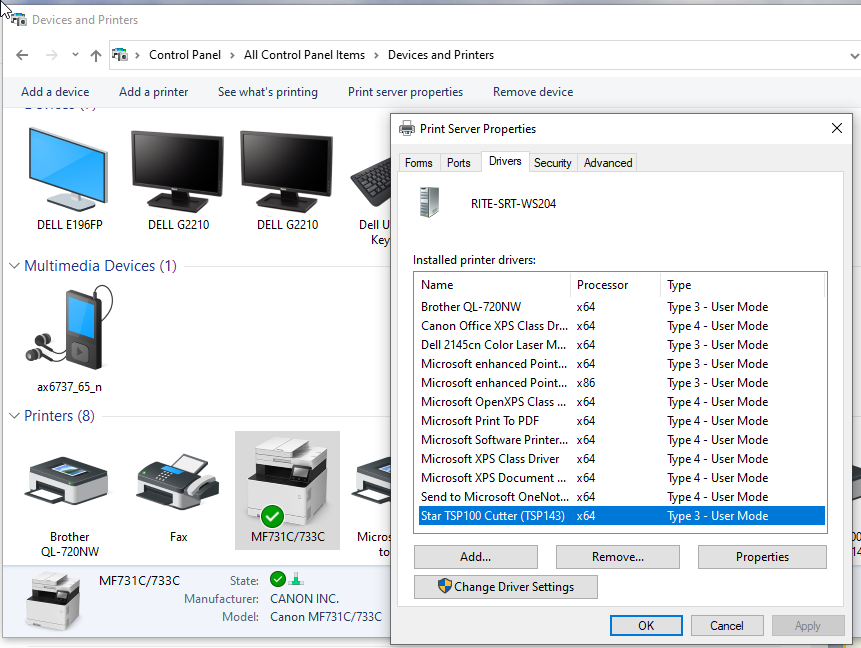Sort drivers by Type column header

pos(742,285)
